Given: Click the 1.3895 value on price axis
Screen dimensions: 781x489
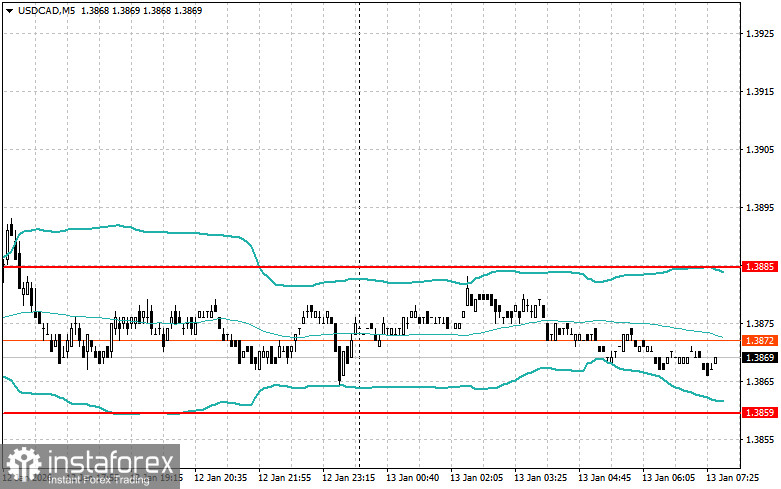Looking at the screenshot, I should (x=760, y=208).
